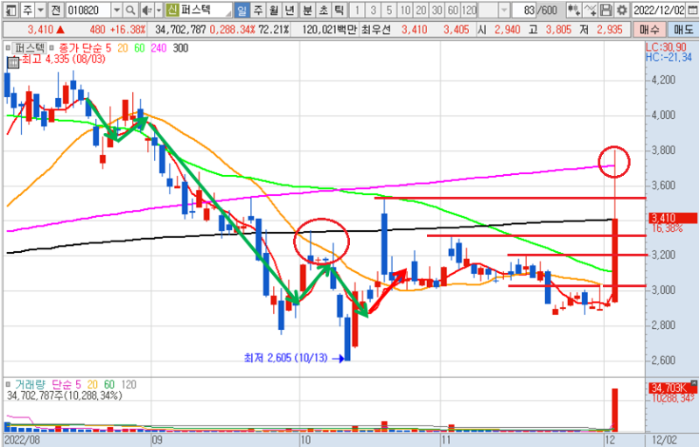This screenshot has width=700, height=447.
Task: Choose the 60 interval button
Action: (x=453, y=10)
